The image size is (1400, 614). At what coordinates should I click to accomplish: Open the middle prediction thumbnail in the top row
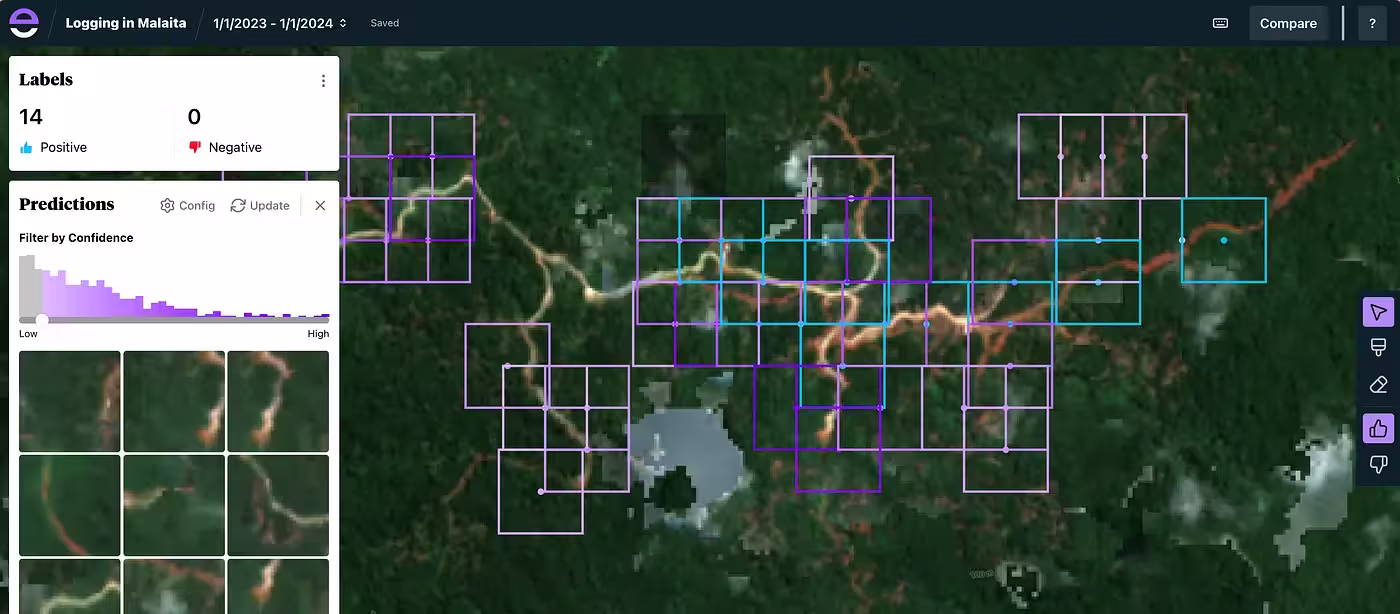click(174, 401)
